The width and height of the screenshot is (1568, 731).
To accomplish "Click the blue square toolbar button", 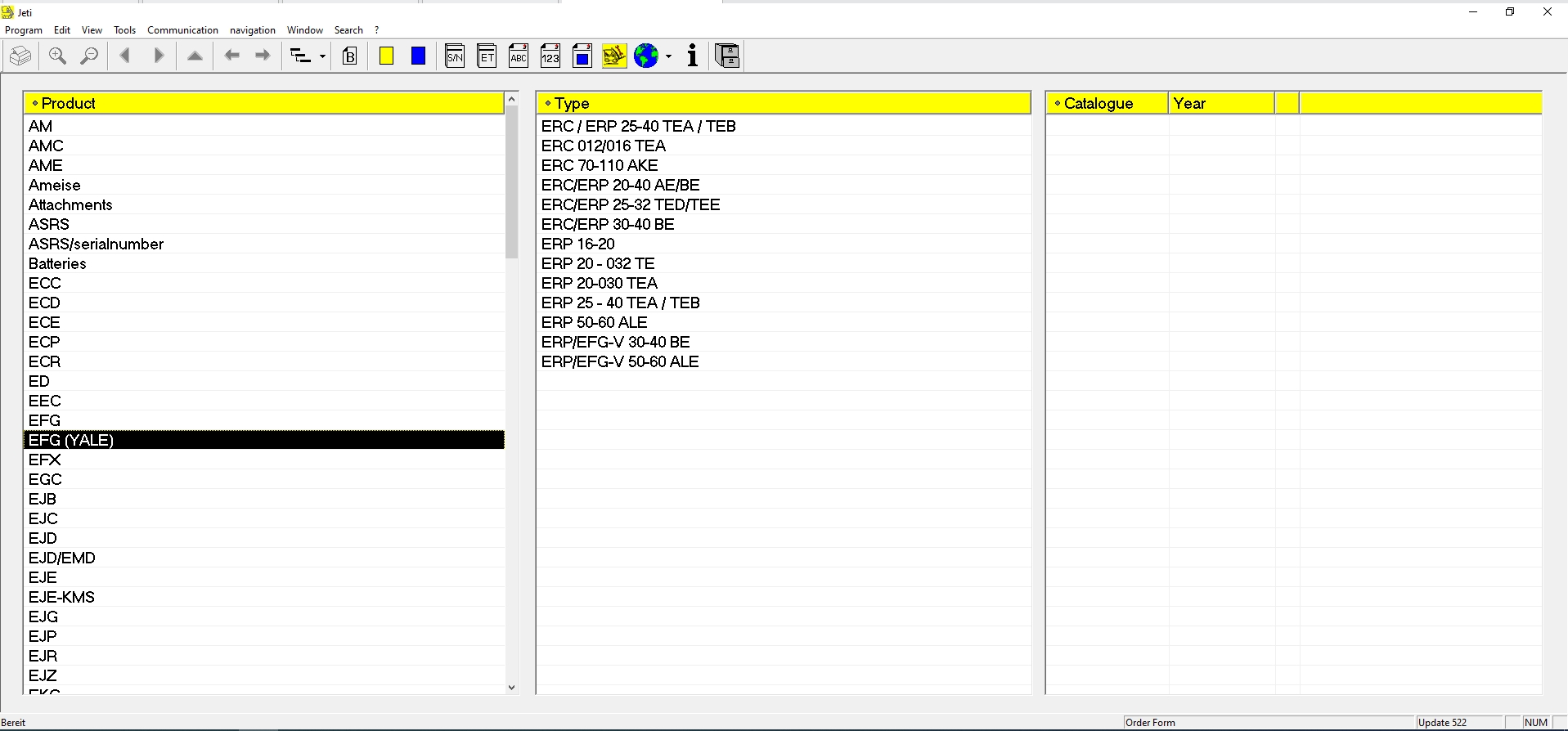I will point(418,56).
